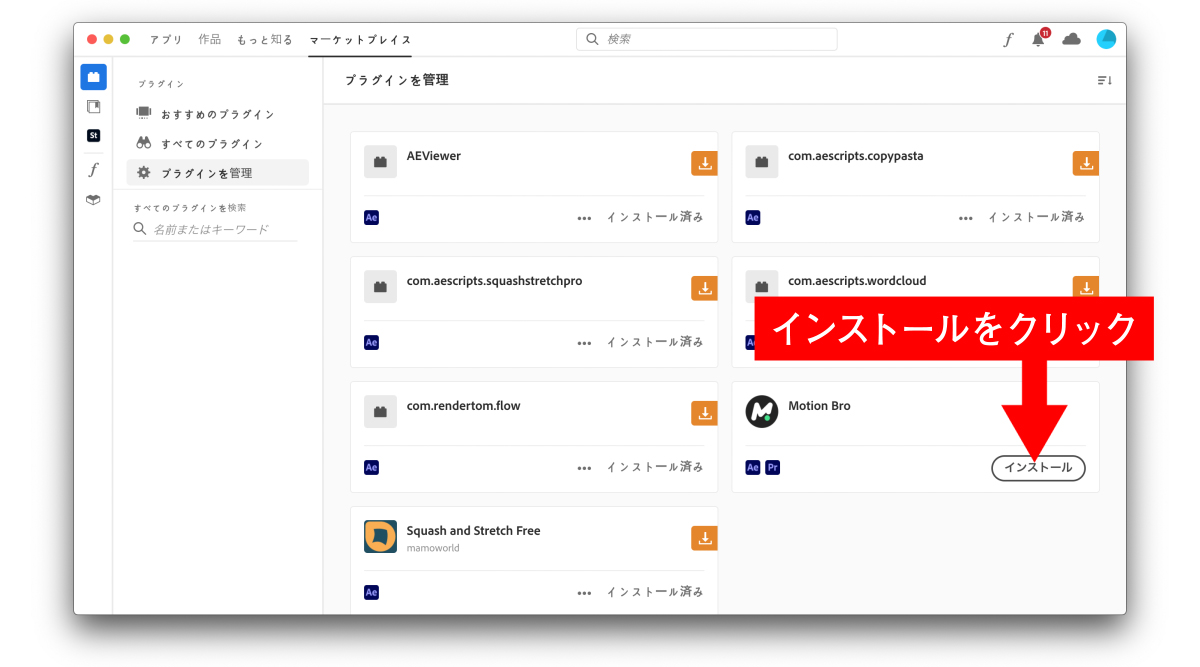
Task: Switch to the 作品 tab
Action: (x=210, y=40)
